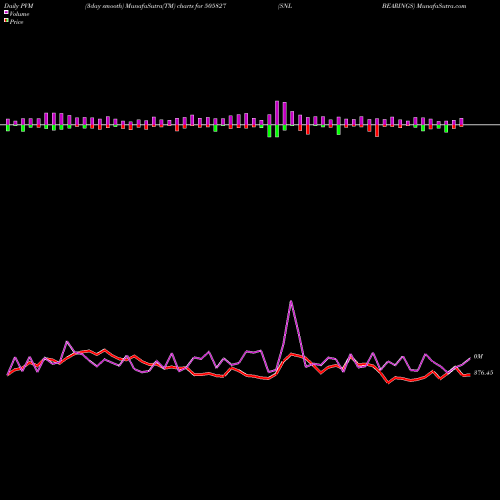Click the tallest magenta volume spike peak

(x=291, y=302)
